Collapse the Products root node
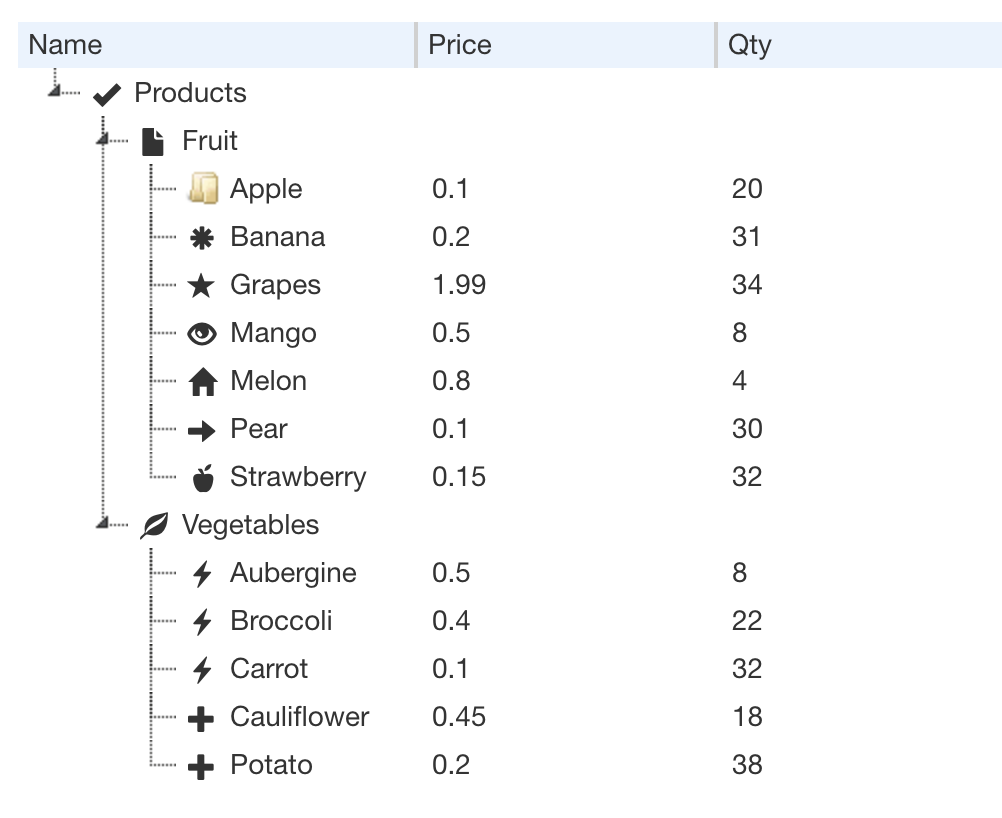Screen dimensions: 1002x818 point(55,91)
